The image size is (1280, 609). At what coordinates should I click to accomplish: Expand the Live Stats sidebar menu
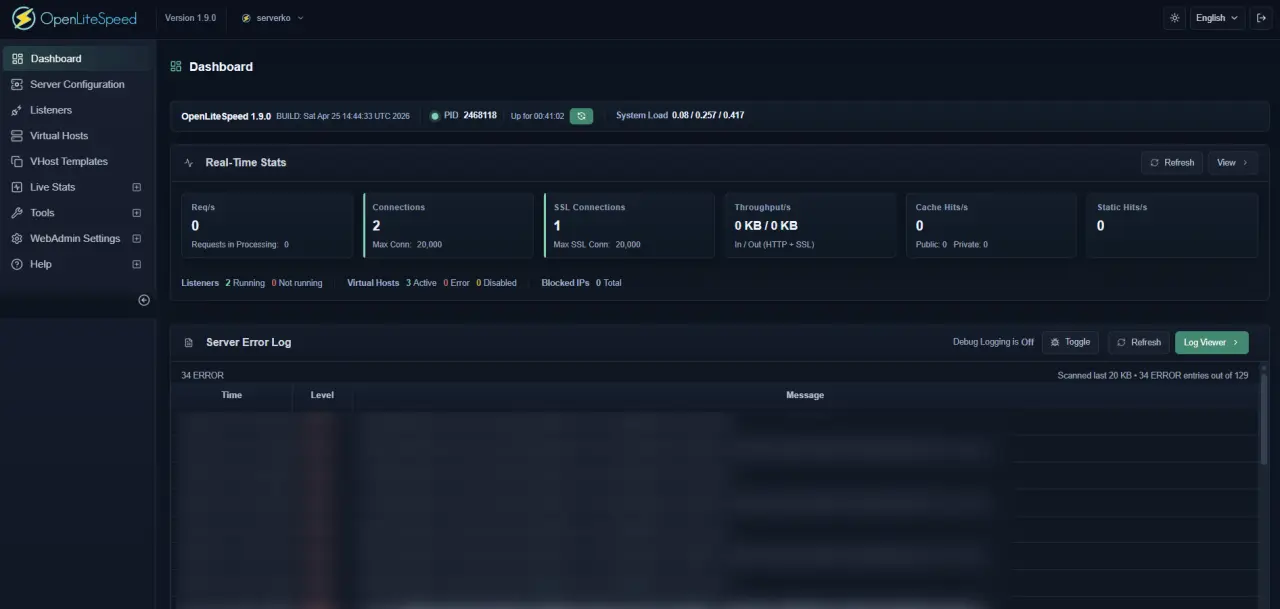click(x=54, y=186)
